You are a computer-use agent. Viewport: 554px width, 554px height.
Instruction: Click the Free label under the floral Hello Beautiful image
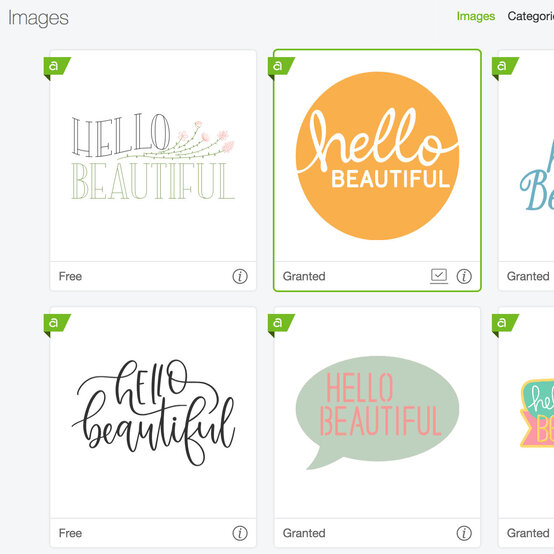point(70,276)
